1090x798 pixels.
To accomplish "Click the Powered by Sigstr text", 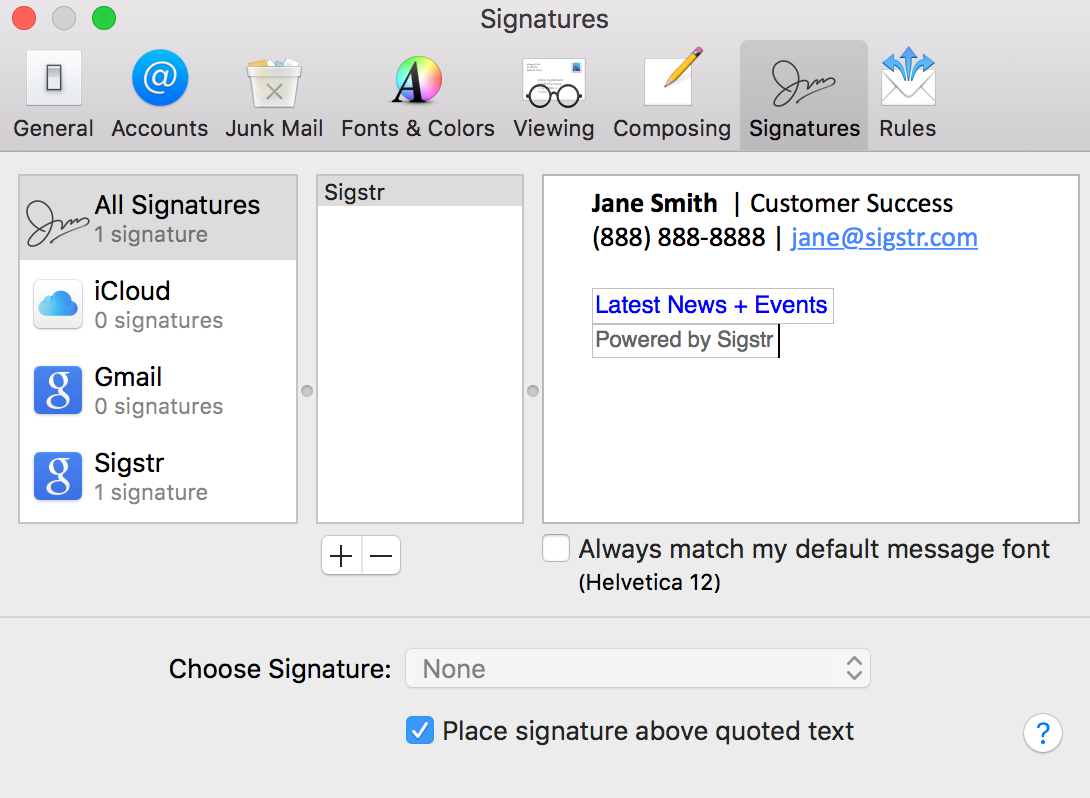I will point(685,340).
